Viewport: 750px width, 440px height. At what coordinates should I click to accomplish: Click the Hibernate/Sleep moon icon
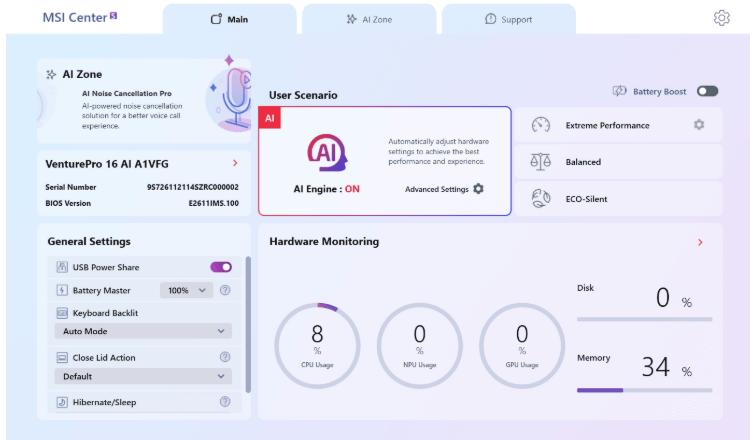(62, 402)
